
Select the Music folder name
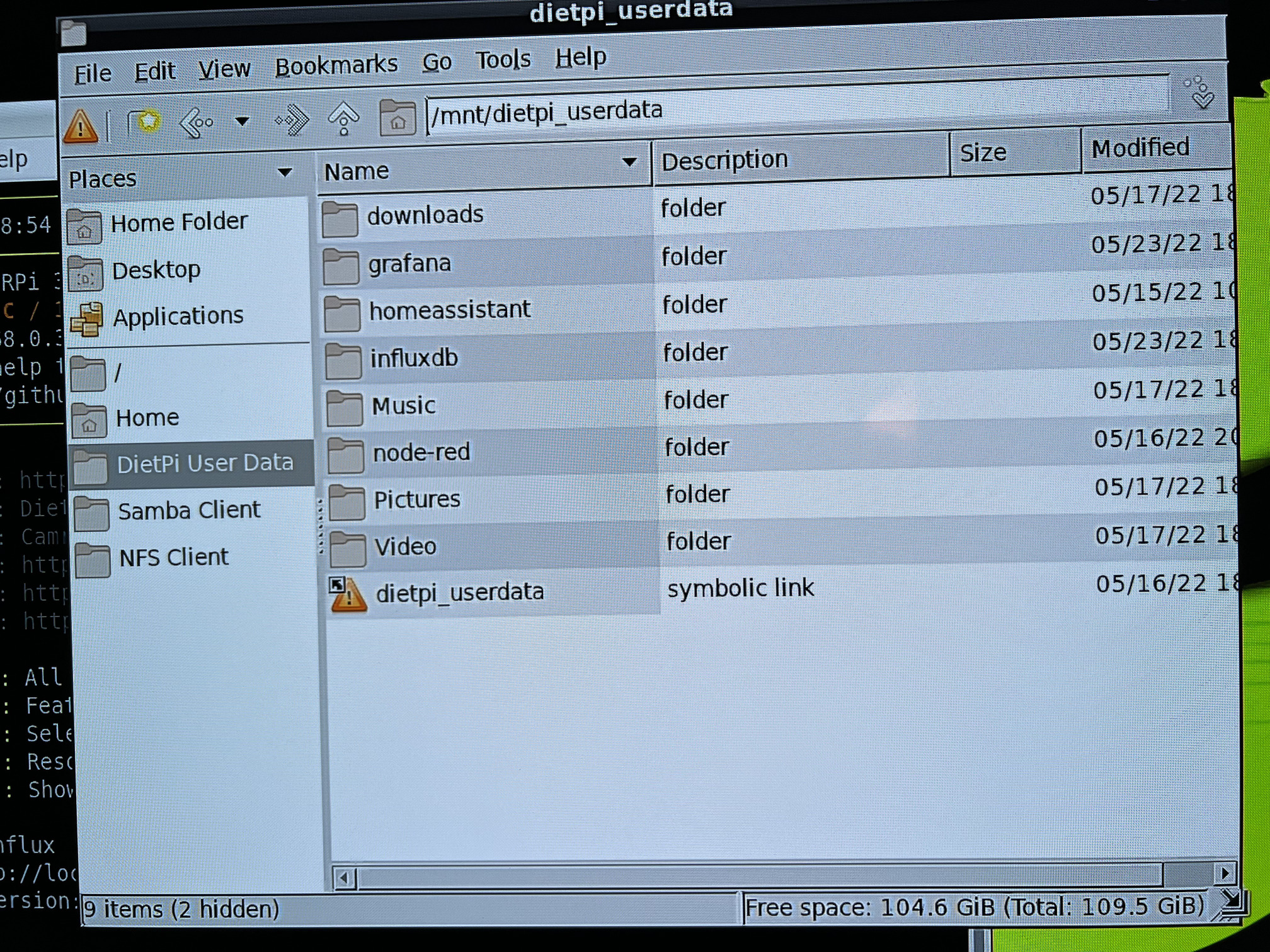pyautogui.click(x=403, y=405)
